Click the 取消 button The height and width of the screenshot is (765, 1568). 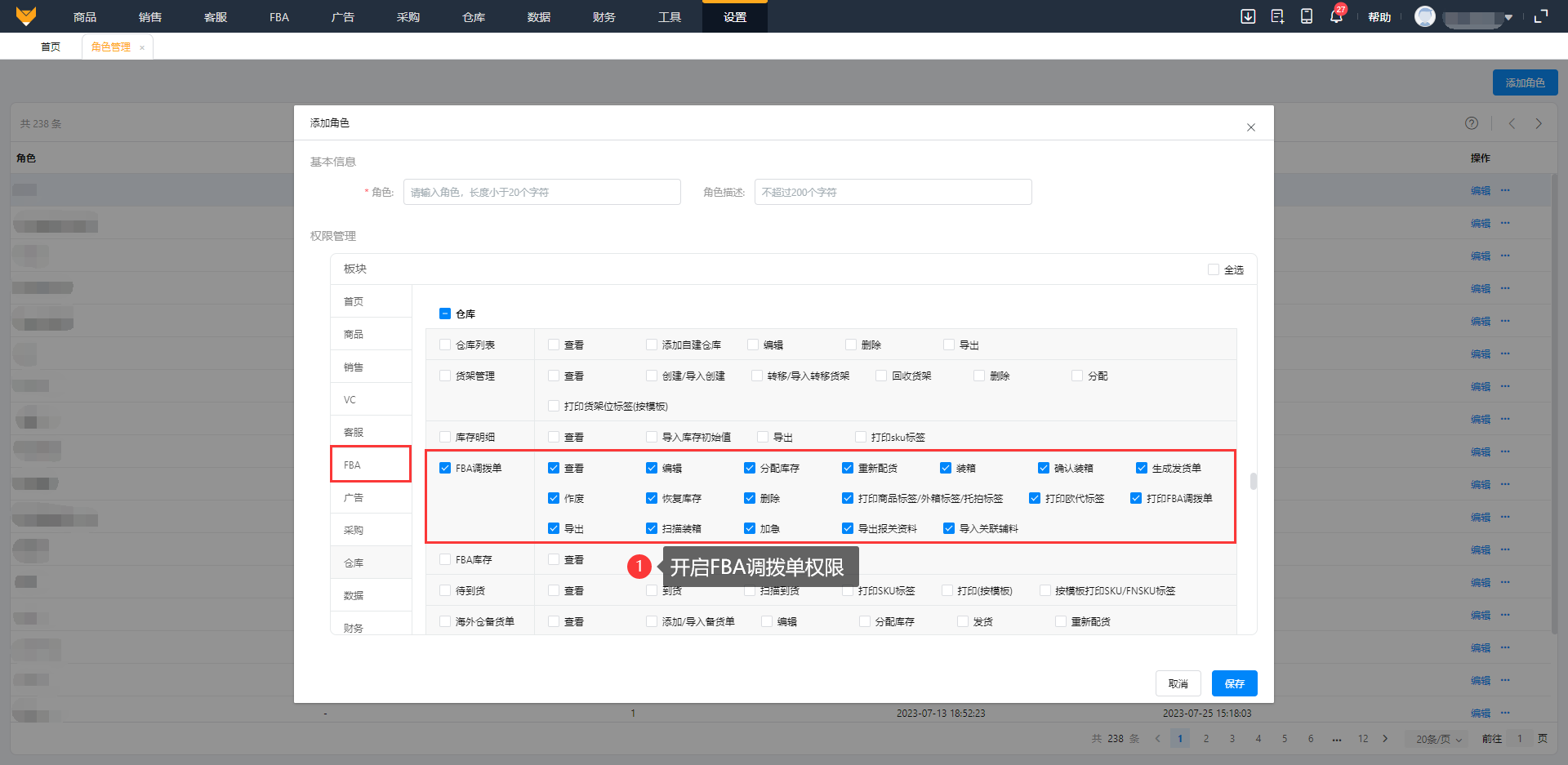pyautogui.click(x=1178, y=683)
